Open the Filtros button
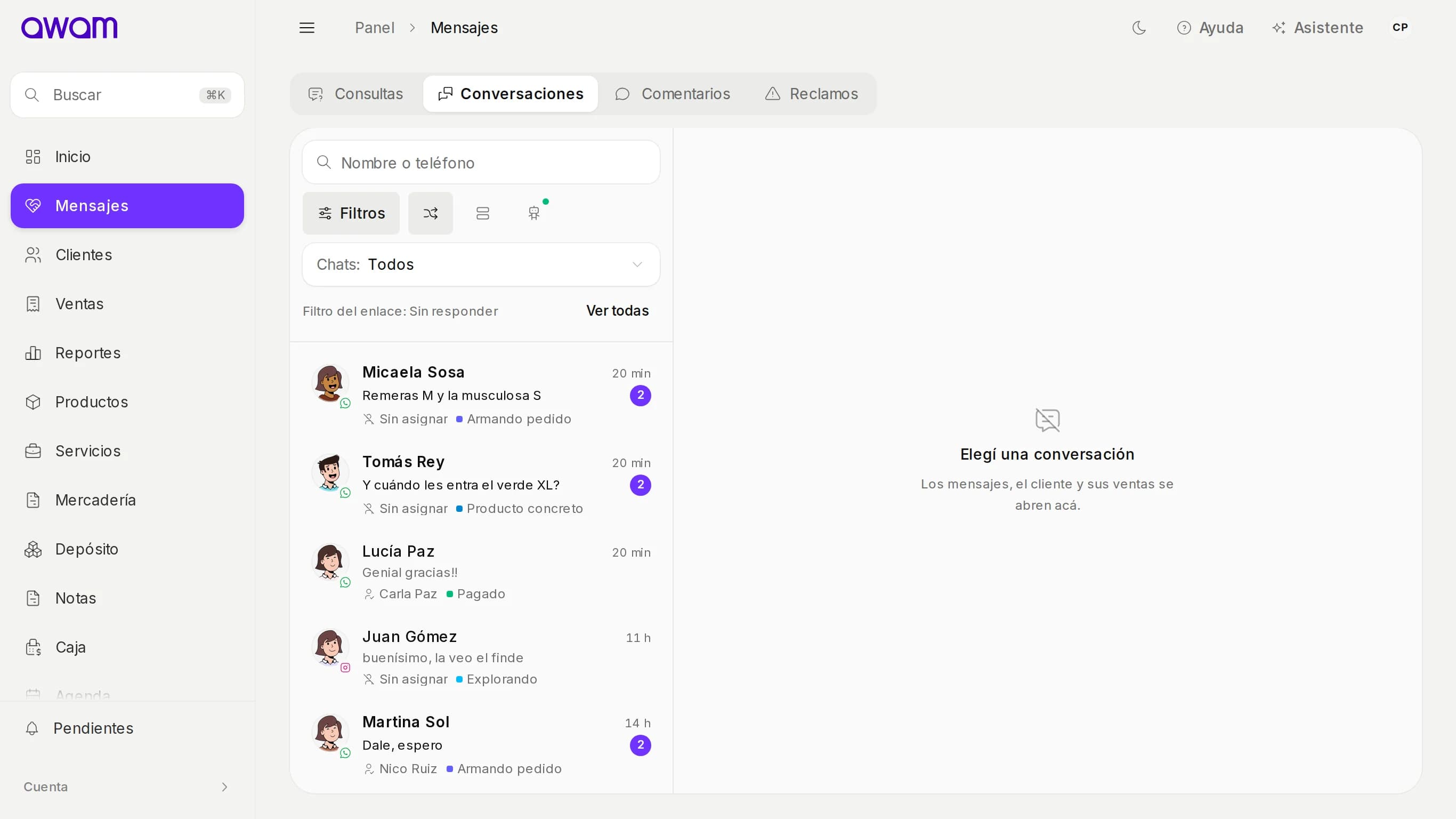Image resolution: width=1456 pixels, height=819 pixels. click(351, 213)
